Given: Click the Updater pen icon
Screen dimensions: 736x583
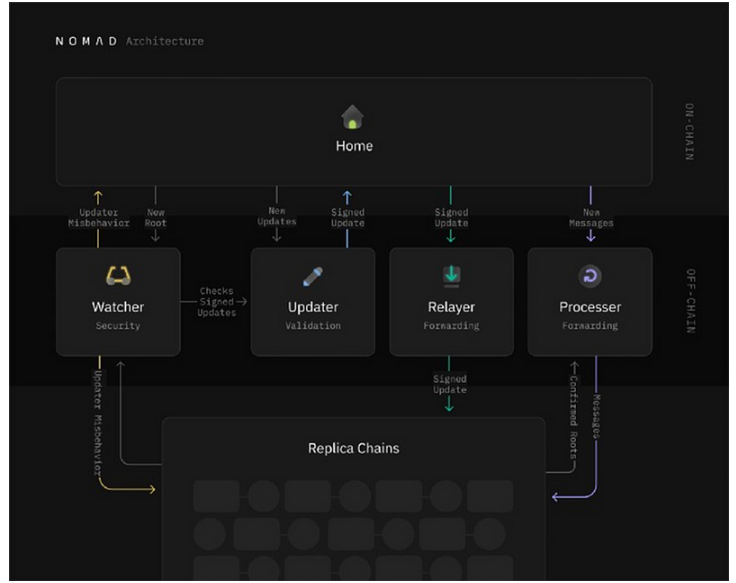Looking at the screenshot, I should [313, 276].
